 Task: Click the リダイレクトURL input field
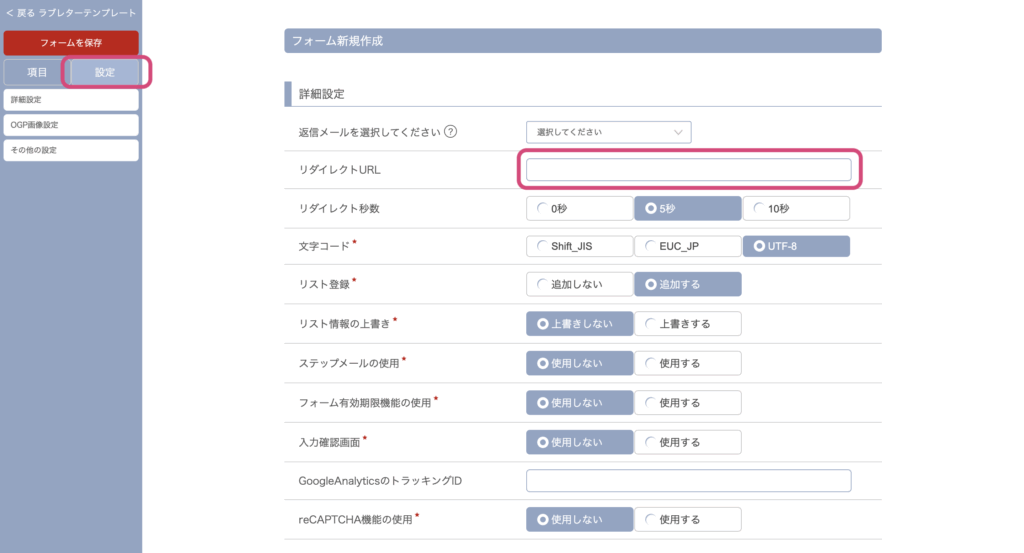tap(688, 170)
